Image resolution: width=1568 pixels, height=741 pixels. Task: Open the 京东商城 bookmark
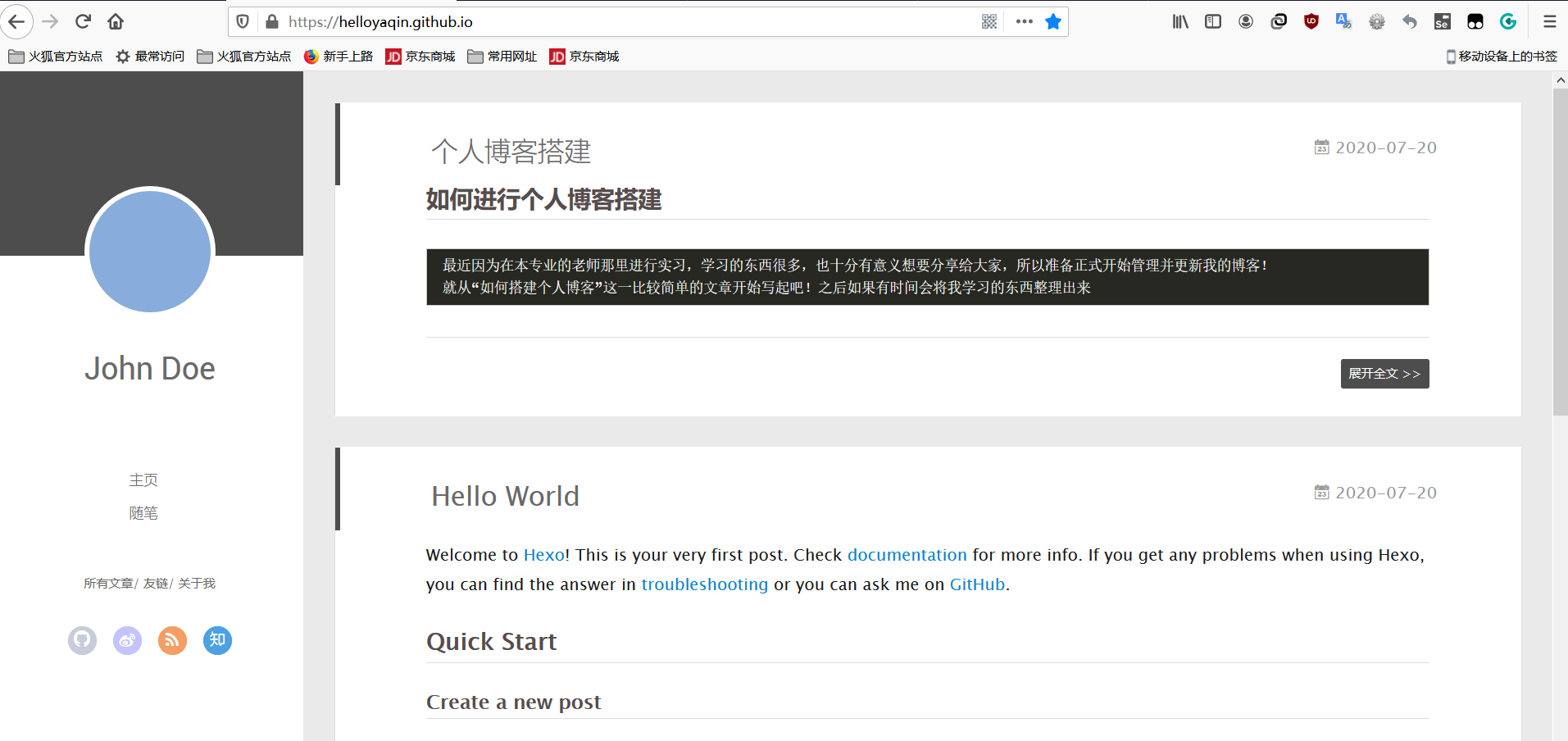click(420, 56)
